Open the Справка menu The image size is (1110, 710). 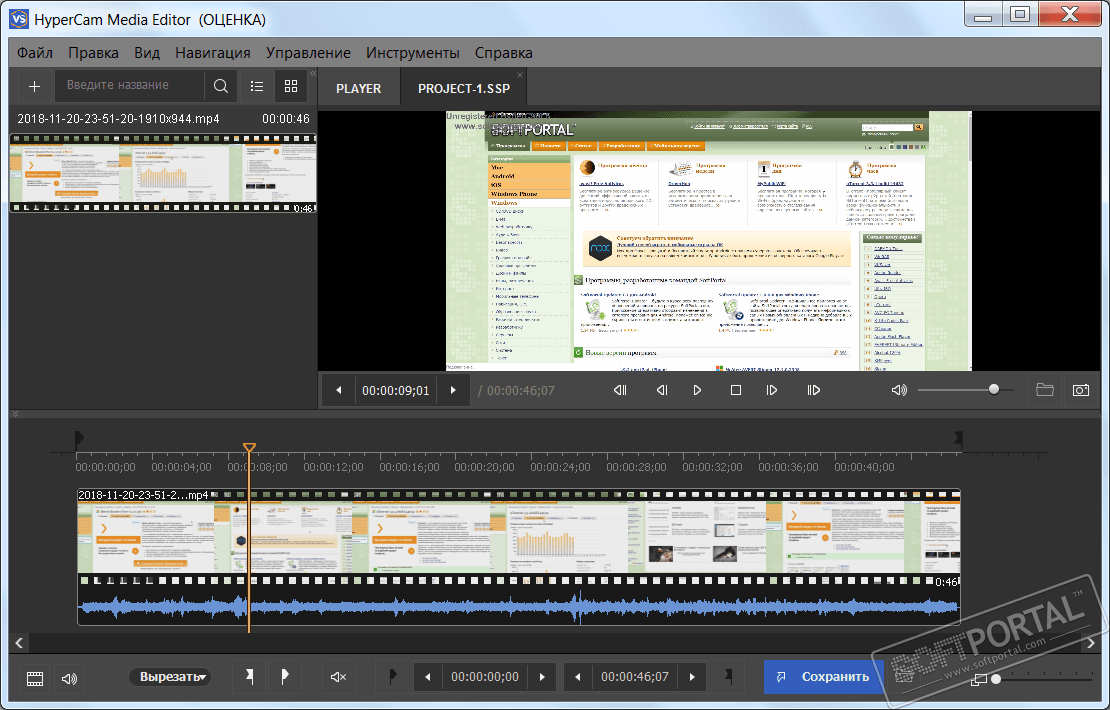(x=503, y=53)
